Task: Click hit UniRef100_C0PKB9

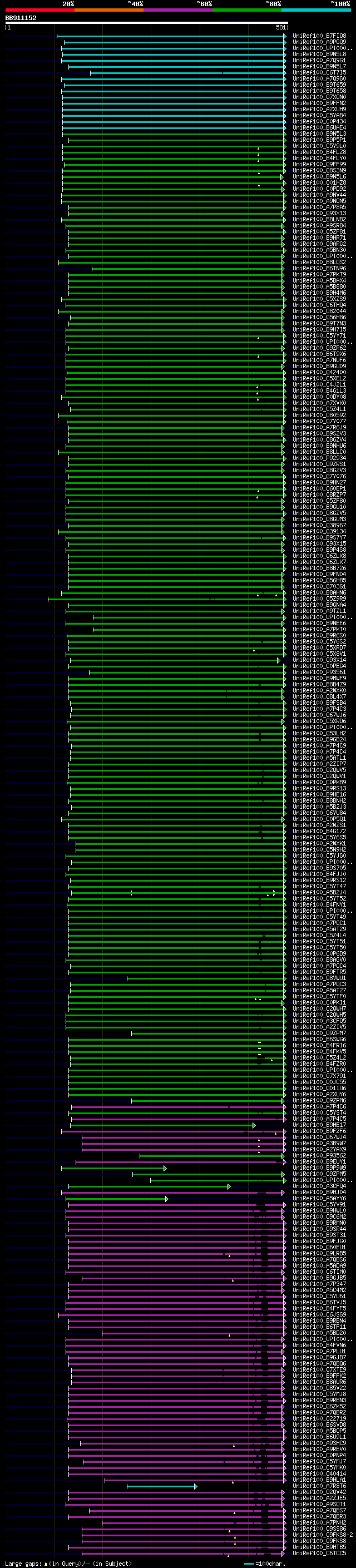Action: (319, 782)
